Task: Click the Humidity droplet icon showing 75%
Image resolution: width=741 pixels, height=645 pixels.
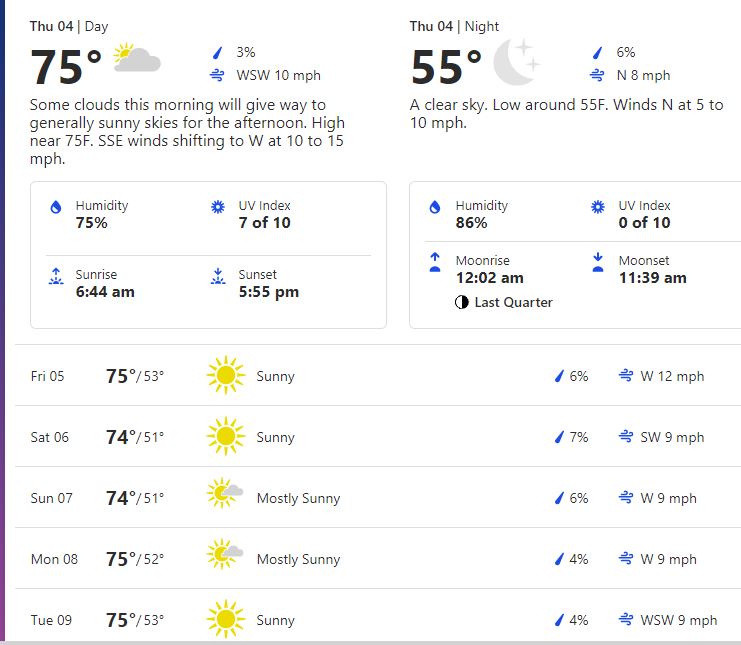Action: coord(56,207)
